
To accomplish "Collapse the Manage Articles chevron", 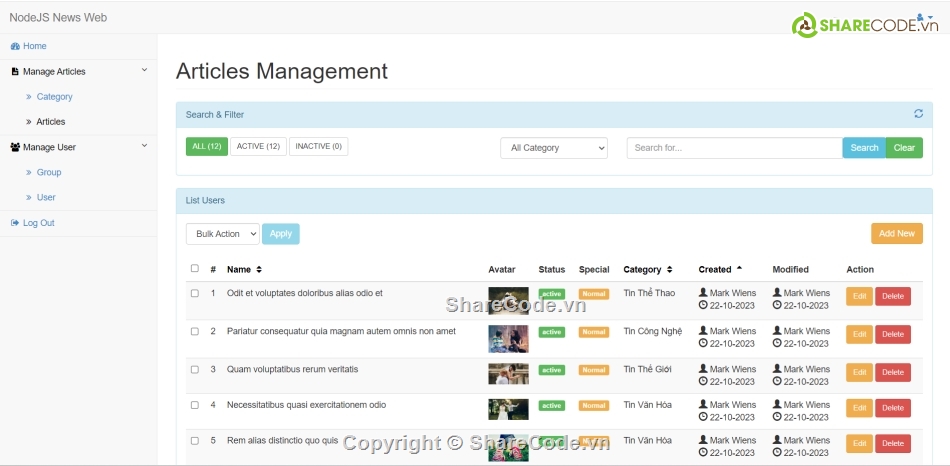I will 144,71.
